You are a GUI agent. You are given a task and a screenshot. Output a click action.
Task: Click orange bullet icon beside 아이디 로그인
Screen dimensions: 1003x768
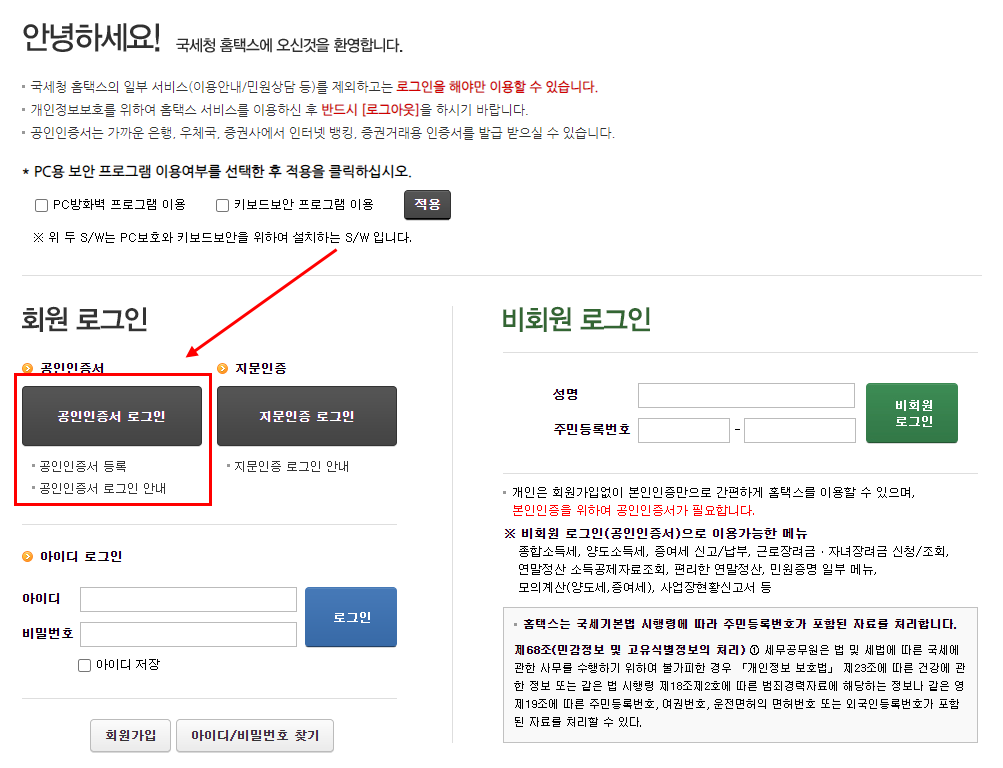pos(28,556)
